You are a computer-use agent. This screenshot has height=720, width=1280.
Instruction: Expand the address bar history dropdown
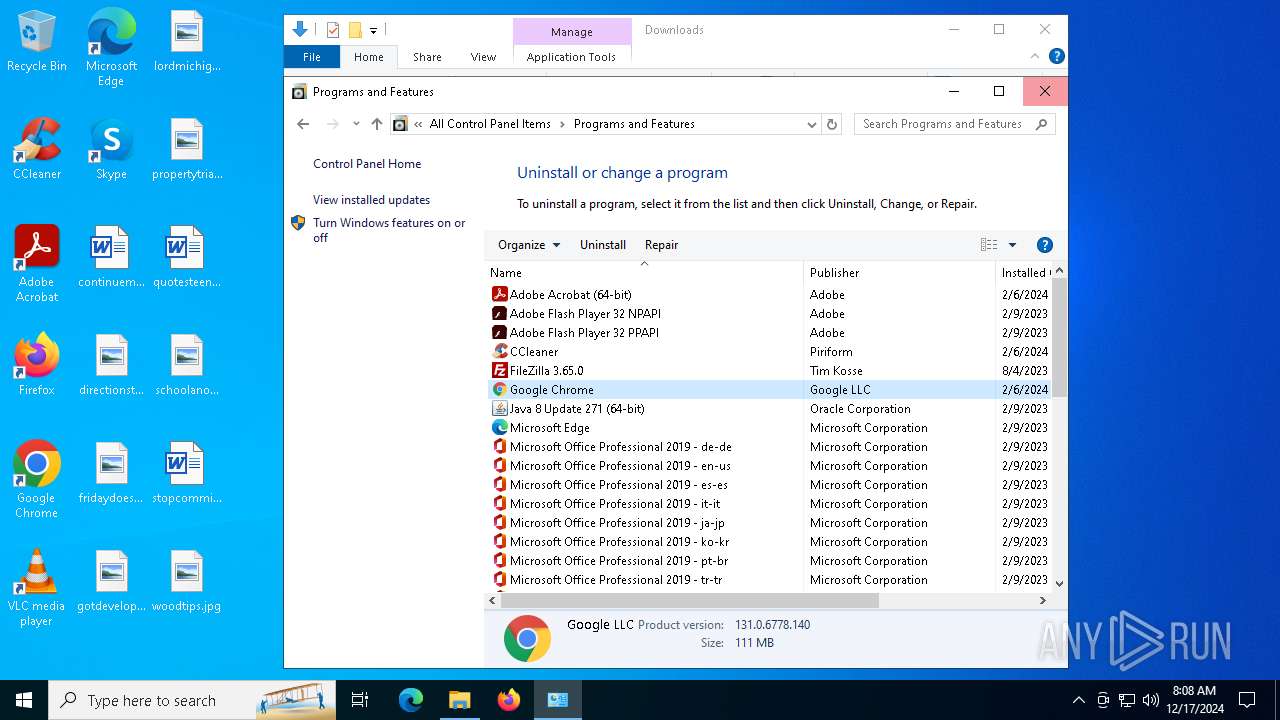click(811, 124)
